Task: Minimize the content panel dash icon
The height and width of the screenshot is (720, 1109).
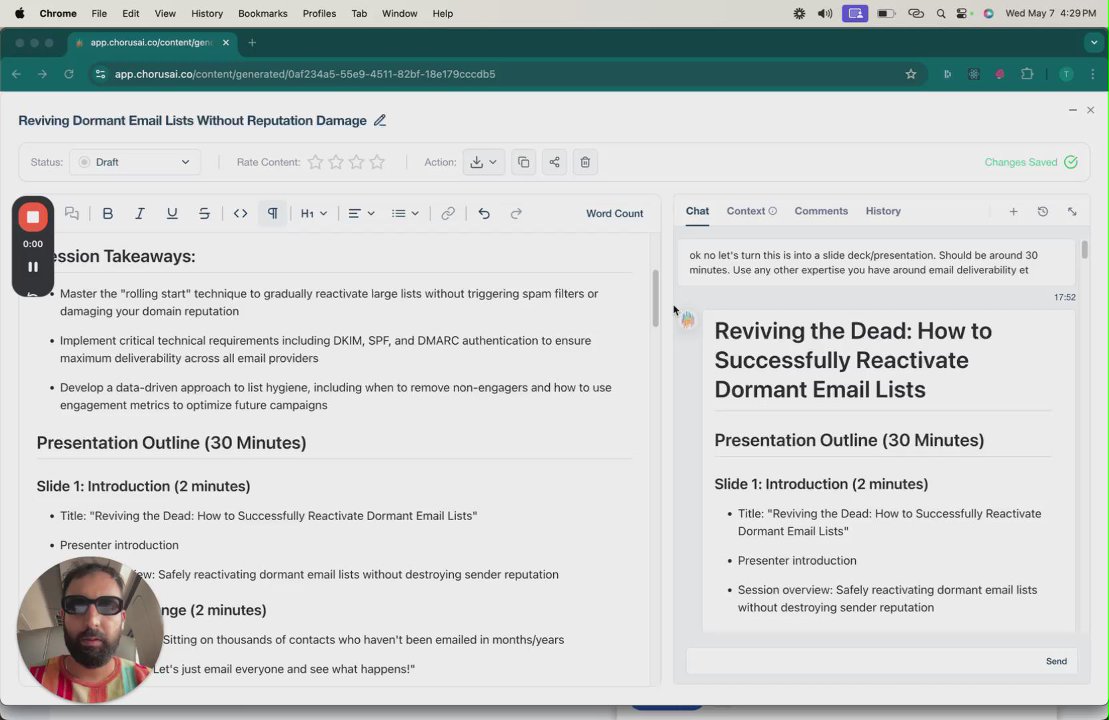Action: (1073, 110)
